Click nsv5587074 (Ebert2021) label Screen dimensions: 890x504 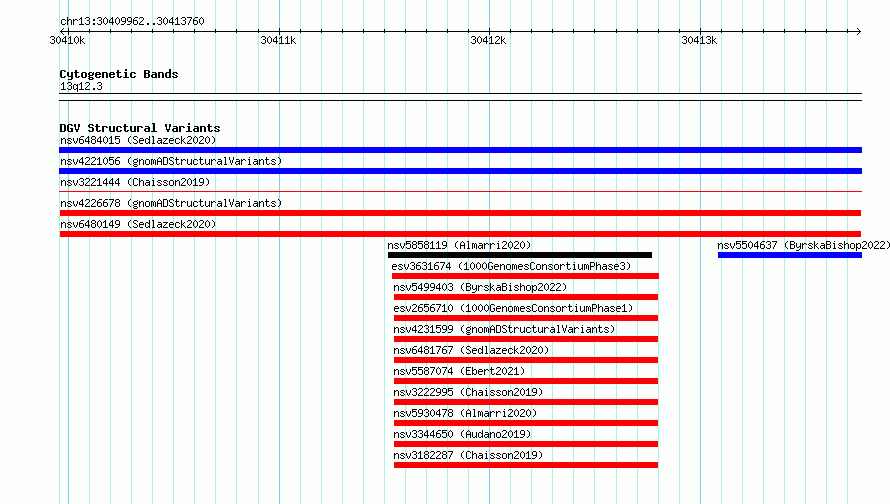pos(459,371)
